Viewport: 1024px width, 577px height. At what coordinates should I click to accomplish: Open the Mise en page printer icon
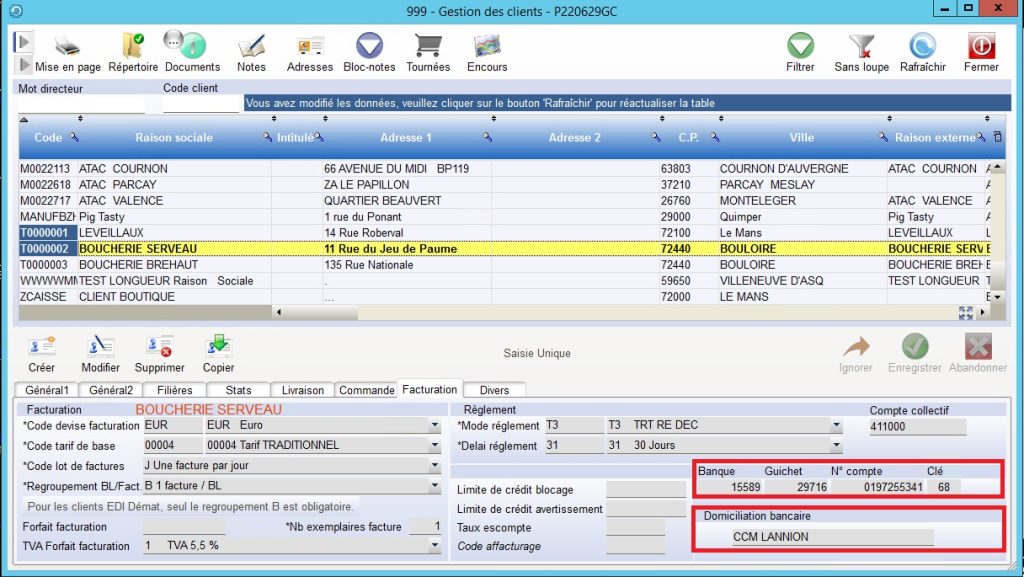(x=67, y=46)
